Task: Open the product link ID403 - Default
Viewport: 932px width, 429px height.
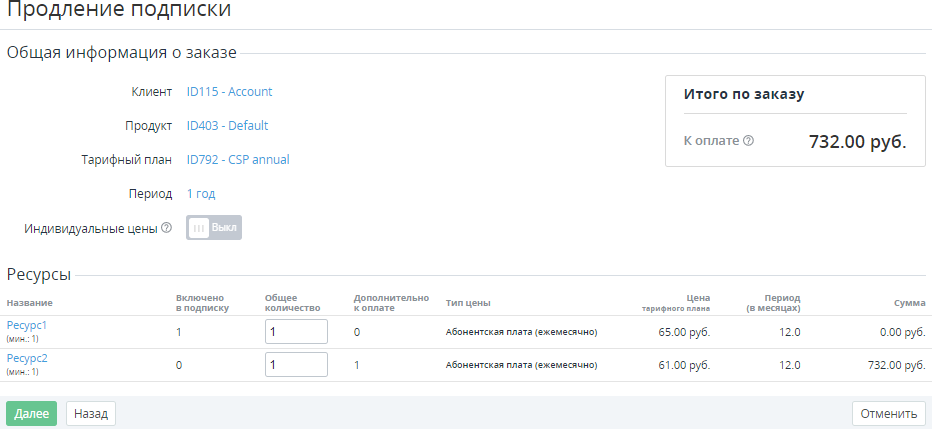Action: [x=227, y=126]
